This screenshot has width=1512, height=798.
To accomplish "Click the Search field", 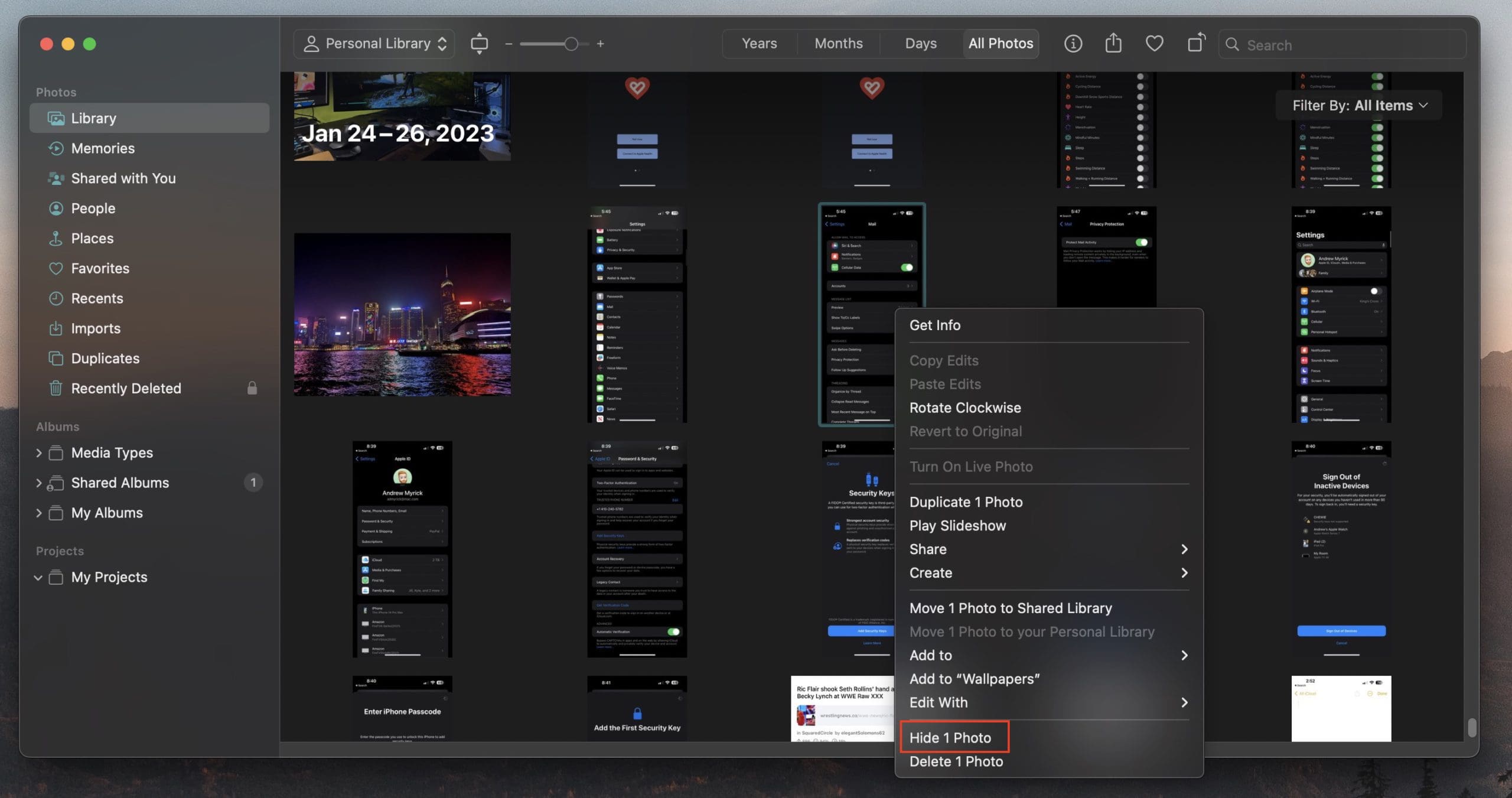I will click(x=1342, y=44).
